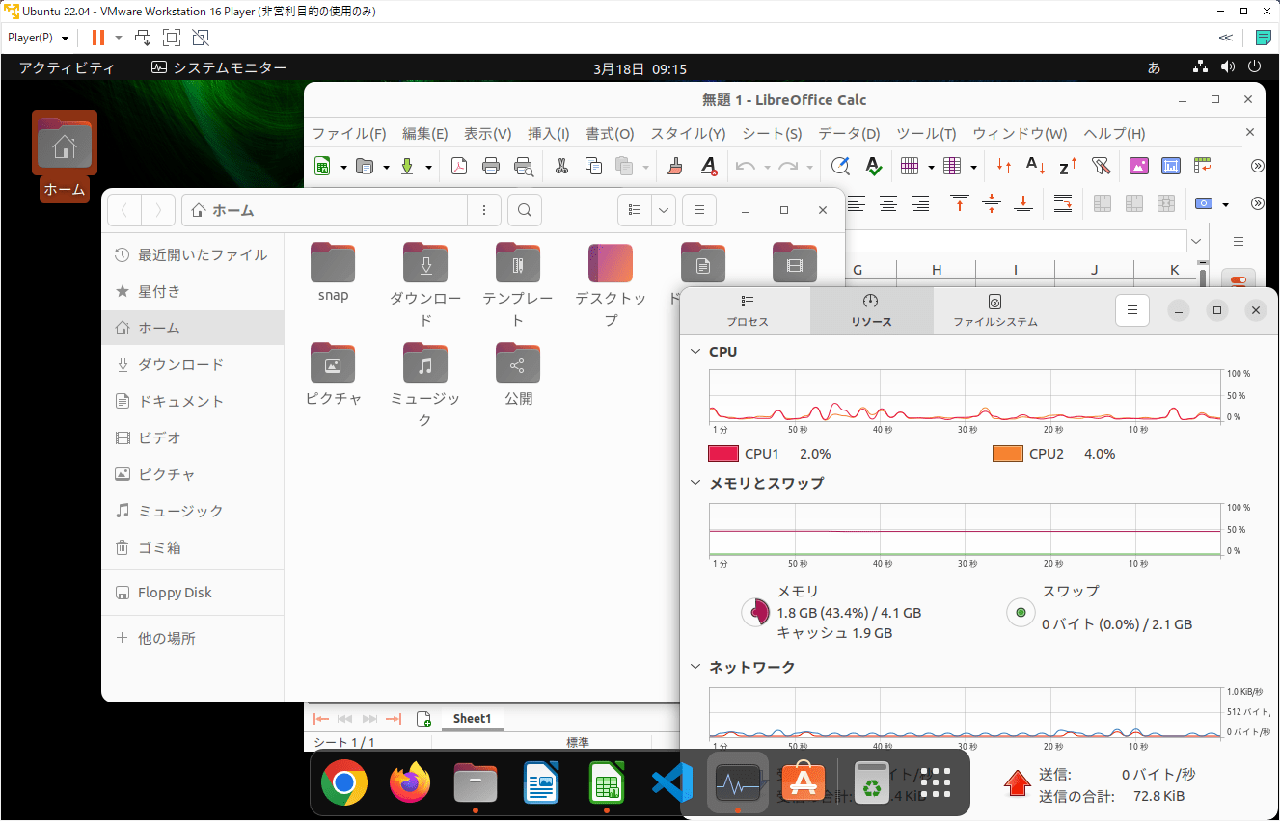Image resolution: width=1280 pixels, height=821 pixels.
Task: Open the データ(D) menu in Calc
Action: (x=849, y=134)
